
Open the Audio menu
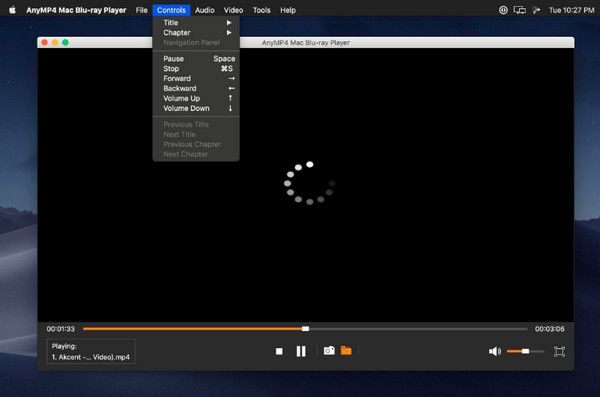click(205, 10)
